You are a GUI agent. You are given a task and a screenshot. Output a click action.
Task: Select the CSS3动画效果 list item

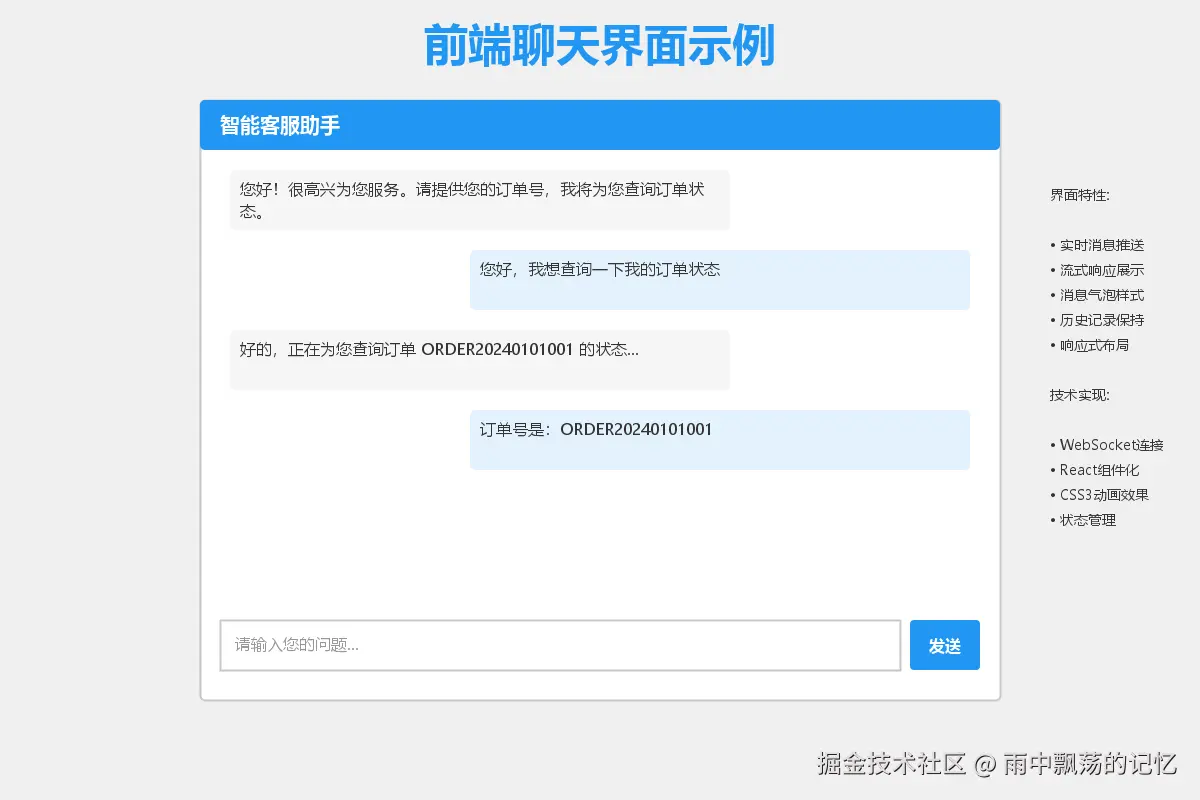[1100, 495]
